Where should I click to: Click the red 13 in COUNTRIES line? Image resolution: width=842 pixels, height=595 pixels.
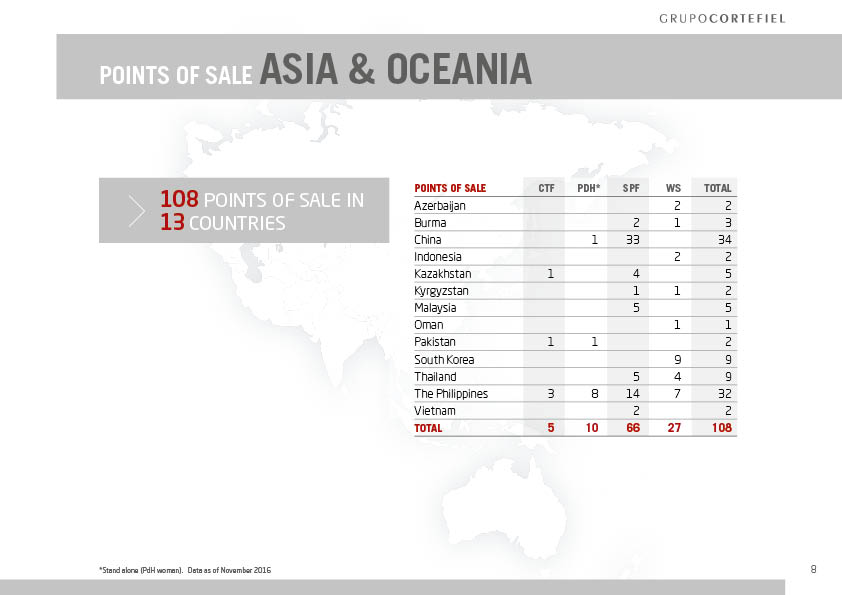[x=172, y=222]
